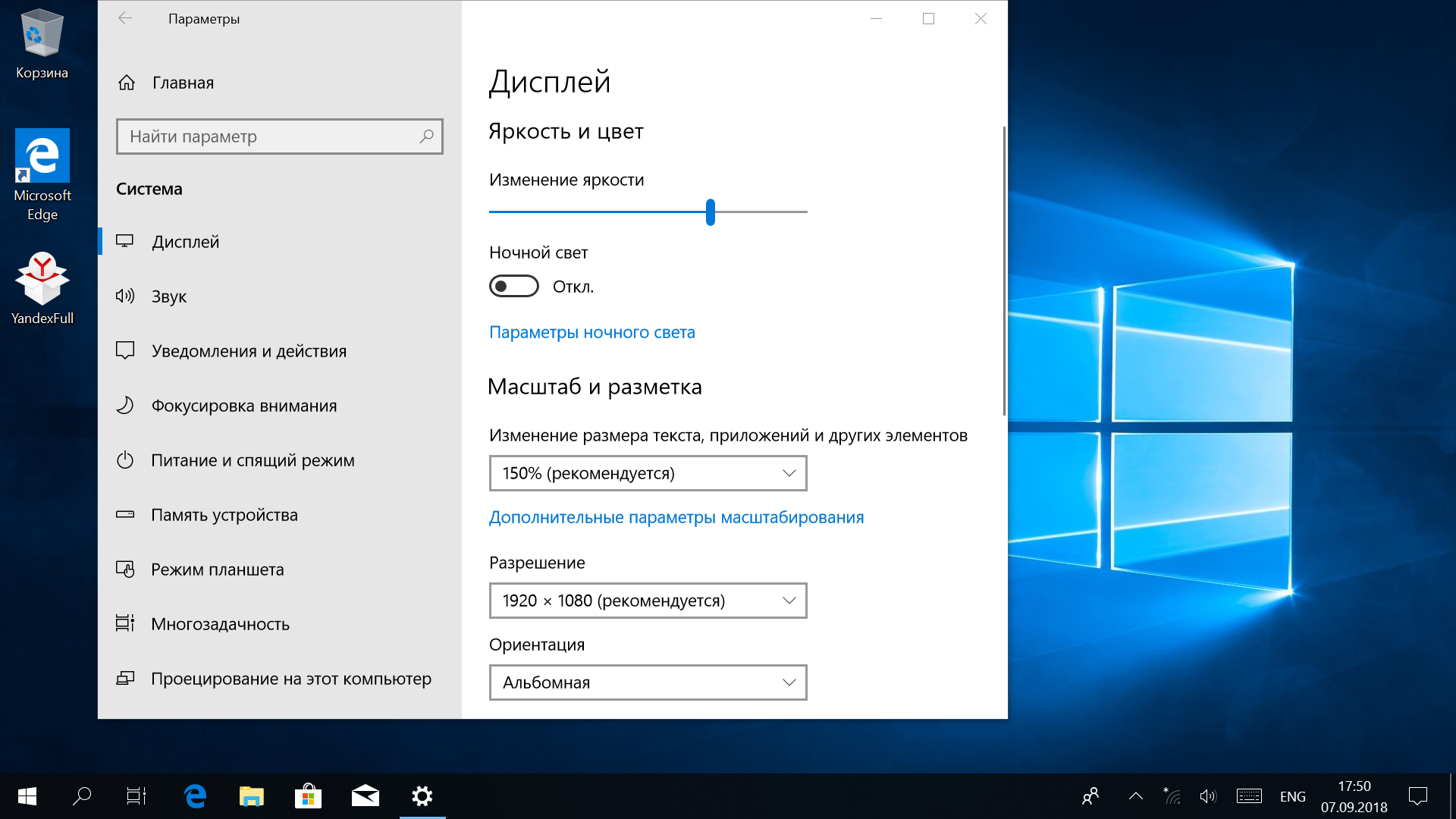This screenshot has width=1456, height=819.
Task: Open Режим планшета section
Action: tap(280, 569)
